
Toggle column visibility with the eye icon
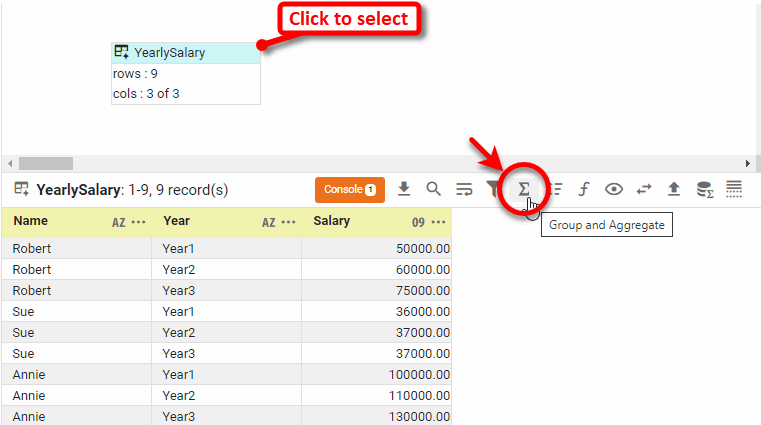tap(614, 189)
